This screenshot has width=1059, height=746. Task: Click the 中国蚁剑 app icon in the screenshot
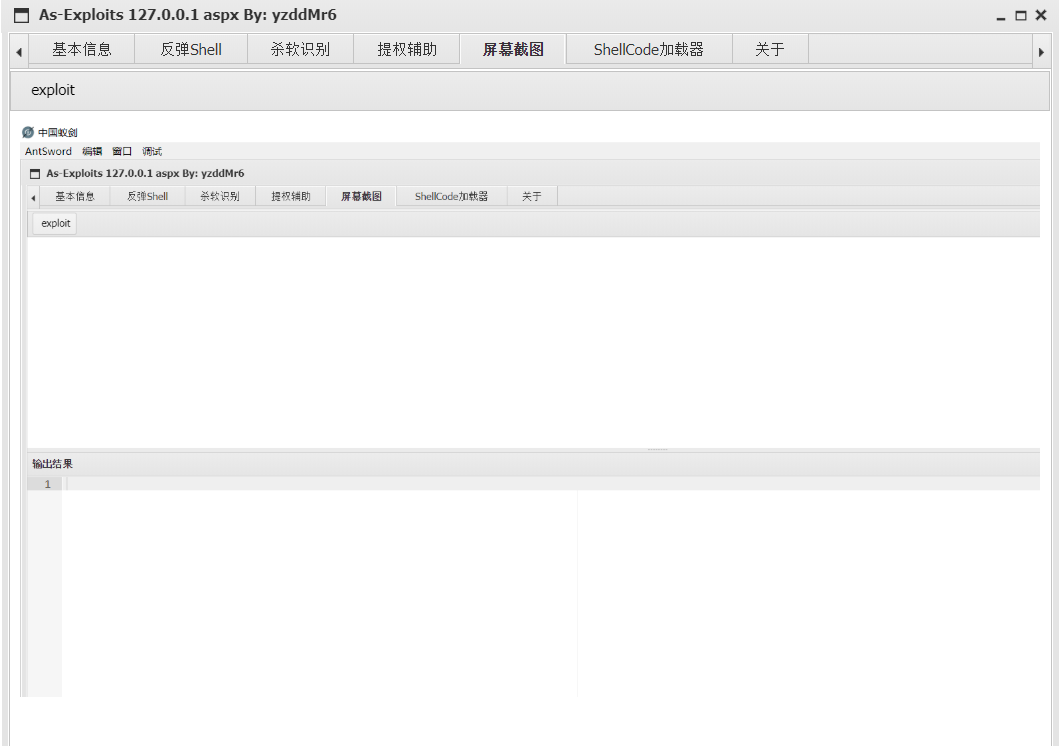(28, 132)
